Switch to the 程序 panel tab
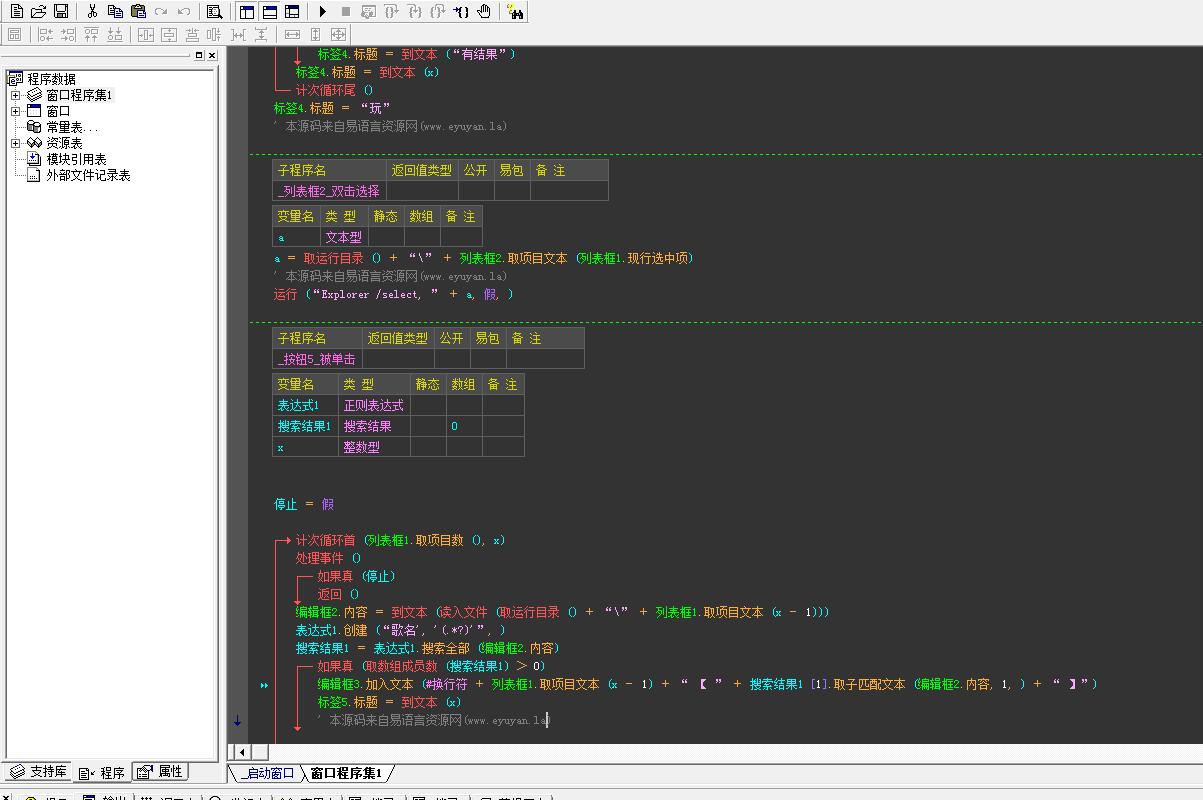The width and height of the screenshot is (1203, 800). tap(102, 772)
